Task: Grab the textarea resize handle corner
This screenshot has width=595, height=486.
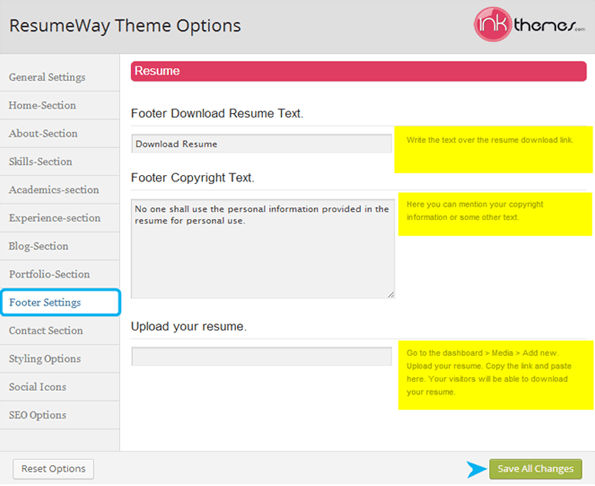Action: point(391,294)
